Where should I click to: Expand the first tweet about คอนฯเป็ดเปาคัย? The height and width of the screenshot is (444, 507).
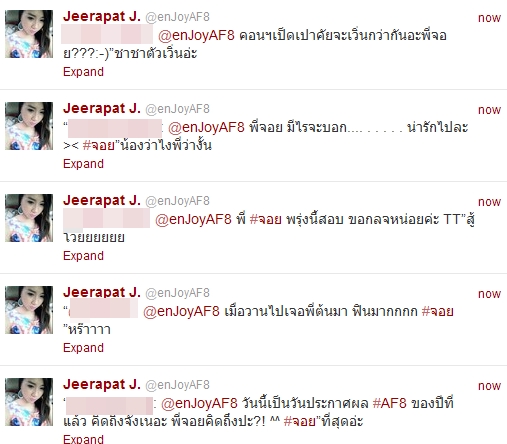(x=83, y=72)
